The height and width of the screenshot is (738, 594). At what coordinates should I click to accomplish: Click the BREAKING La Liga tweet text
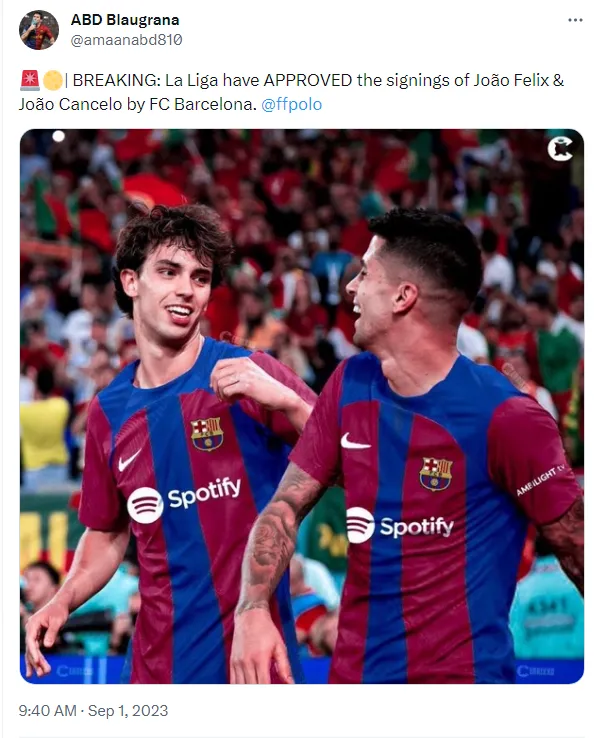click(291, 92)
